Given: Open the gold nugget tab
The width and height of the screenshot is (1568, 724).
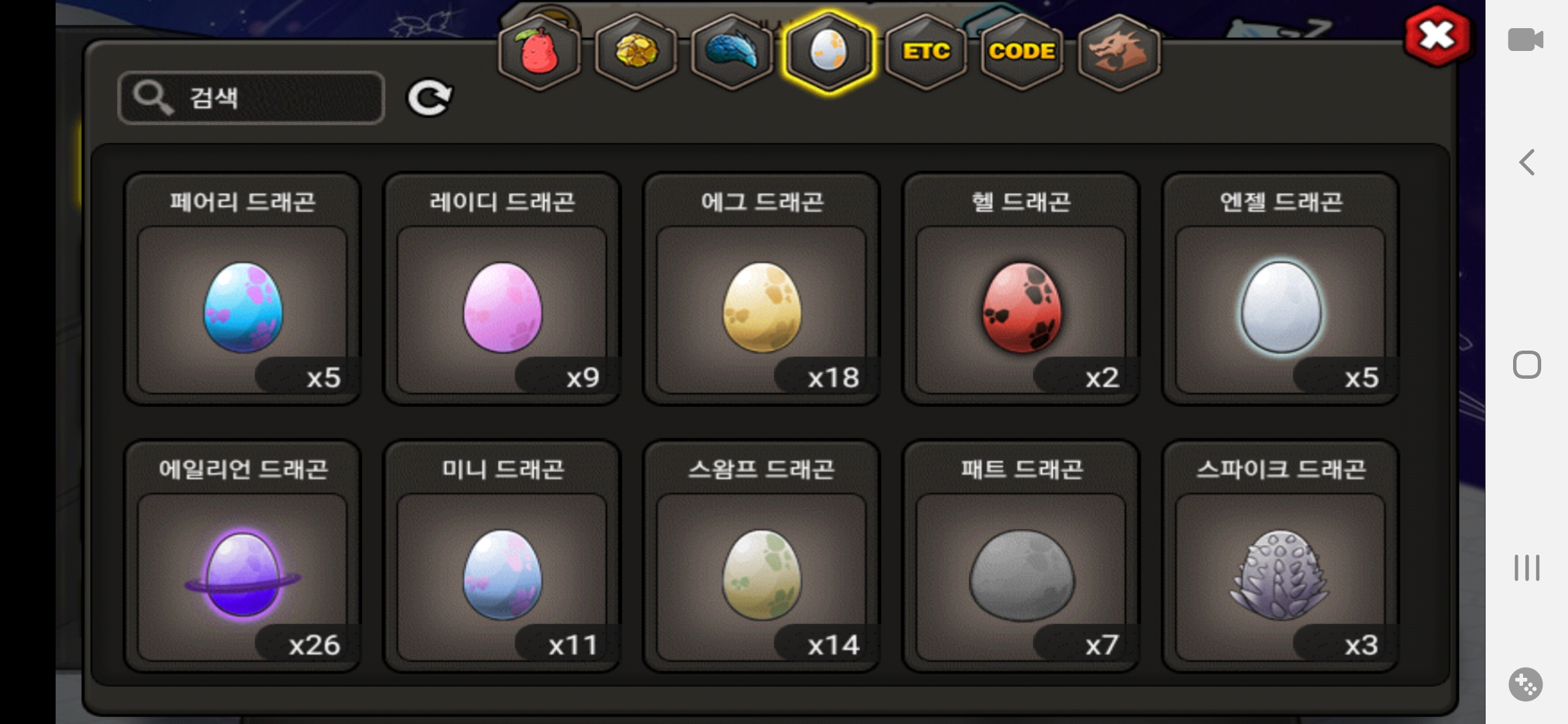Looking at the screenshot, I should [636, 52].
